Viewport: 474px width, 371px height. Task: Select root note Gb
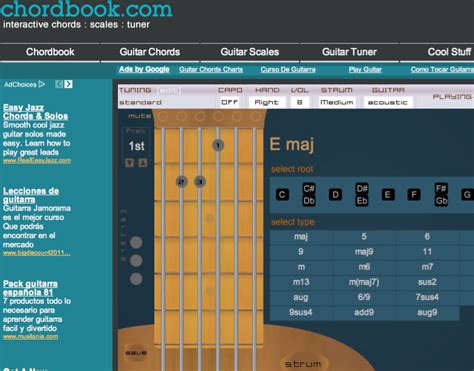pos(441,201)
